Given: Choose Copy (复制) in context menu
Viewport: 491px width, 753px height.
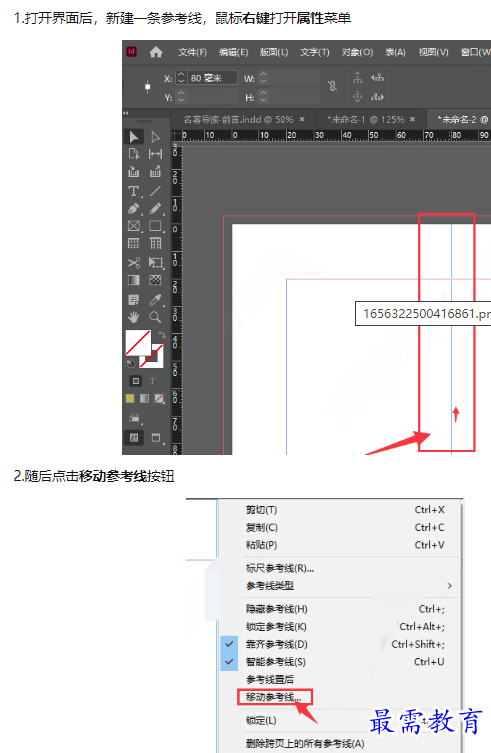Looking at the screenshot, I should [340, 527].
